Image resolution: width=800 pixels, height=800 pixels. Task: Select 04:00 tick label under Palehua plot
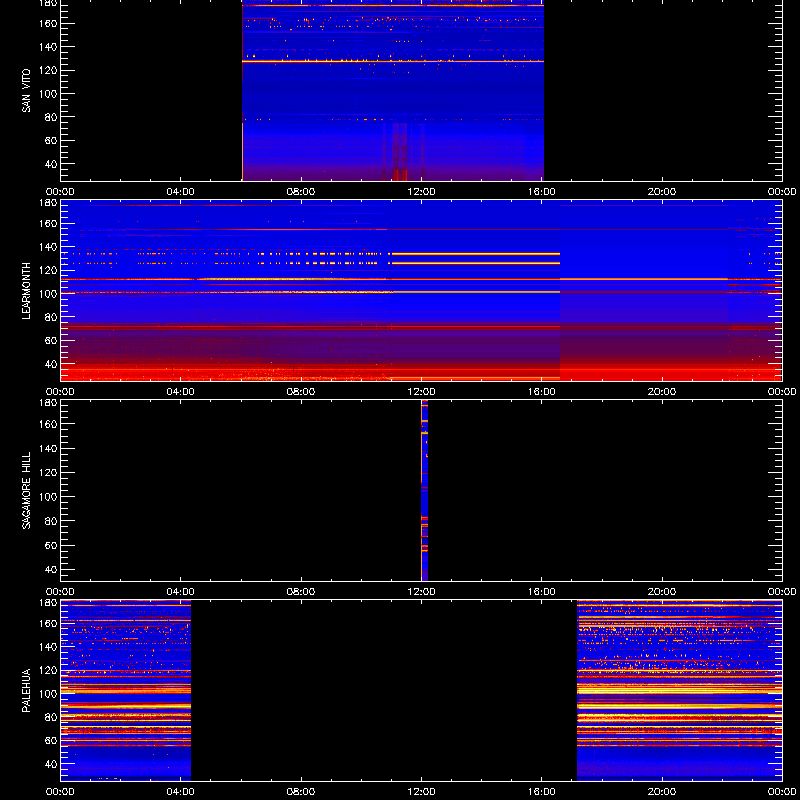(181, 792)
